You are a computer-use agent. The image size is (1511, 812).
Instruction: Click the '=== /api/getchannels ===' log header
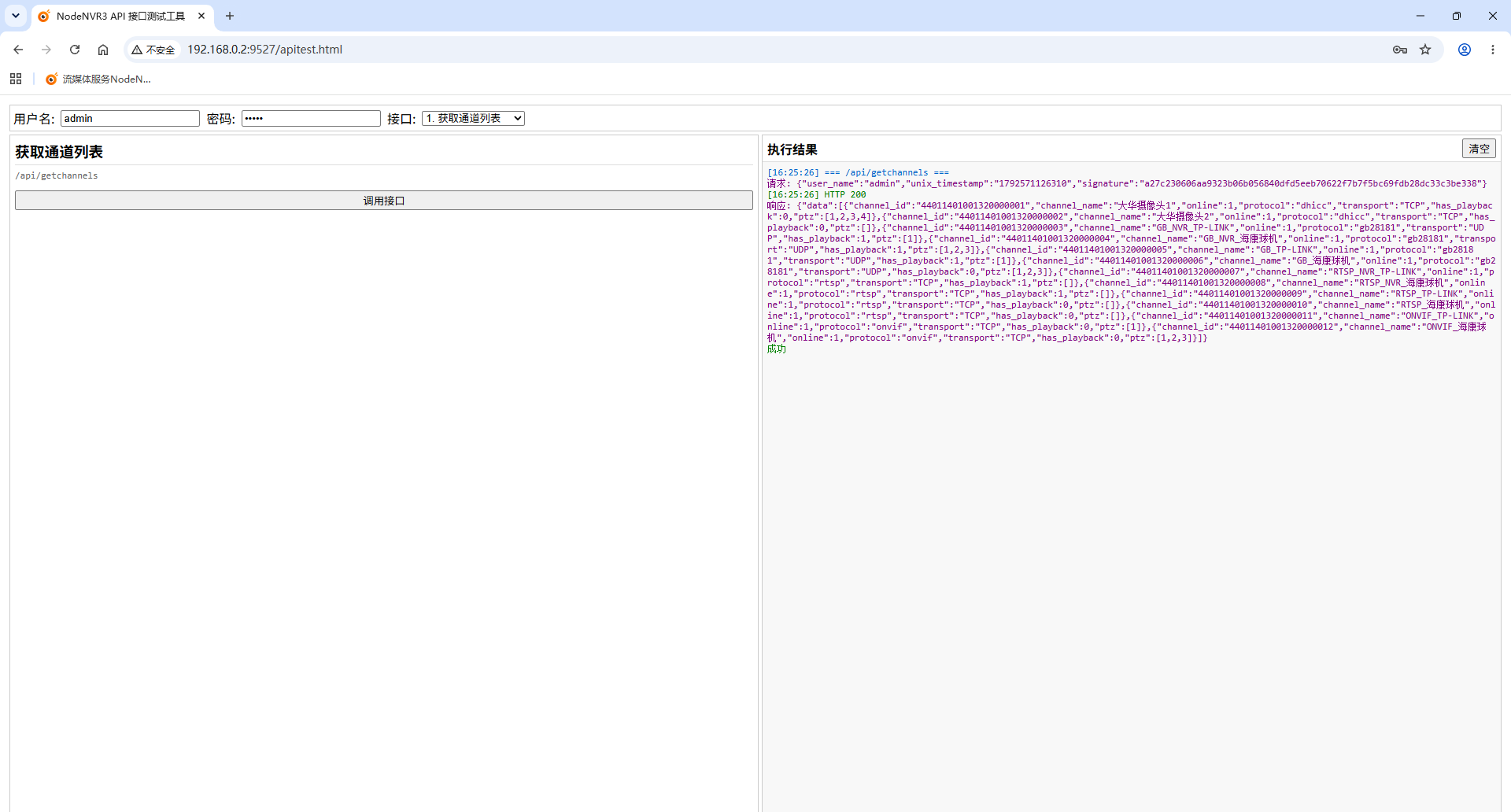[x=887, y=172]
